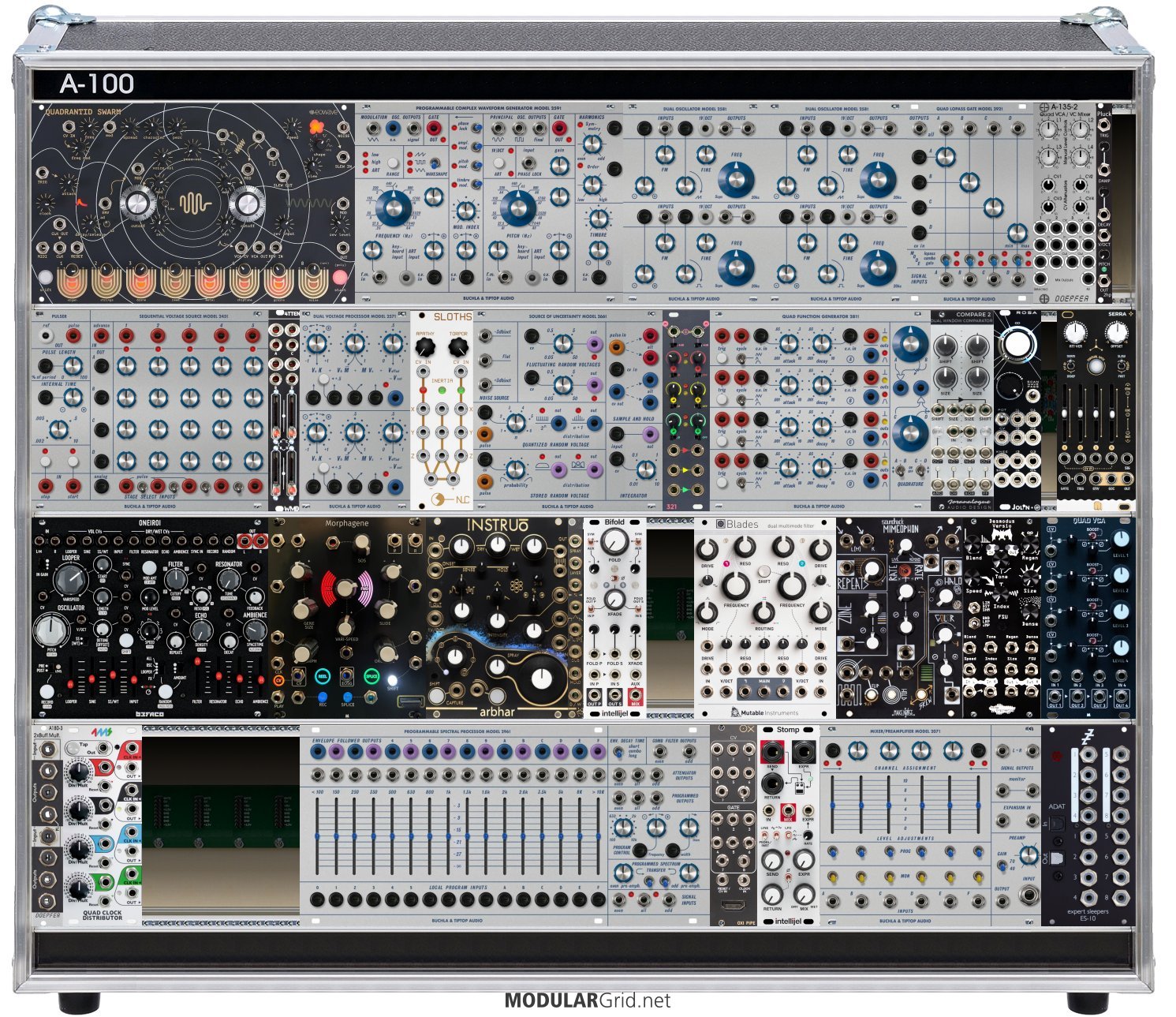Click the LEVEL 4 knob on Quad VCA
Viewport: 1176px width, 1017px height.
pos(1120,646)
